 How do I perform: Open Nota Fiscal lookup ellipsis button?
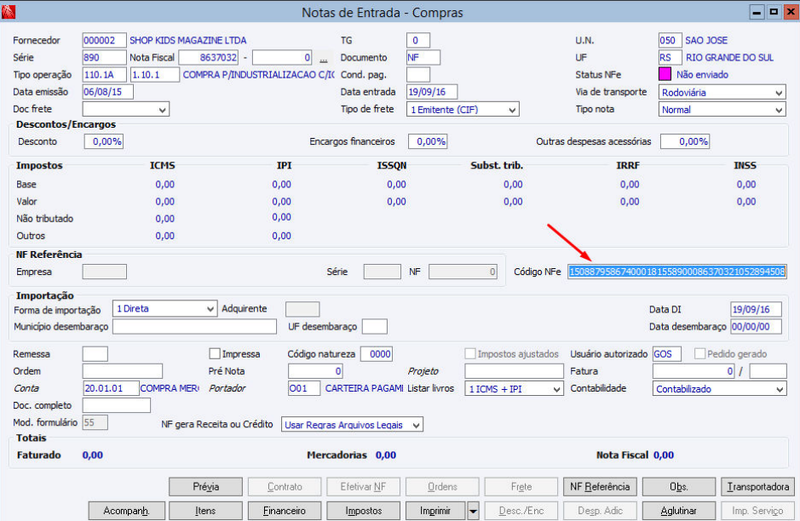(x=323, y=58)
